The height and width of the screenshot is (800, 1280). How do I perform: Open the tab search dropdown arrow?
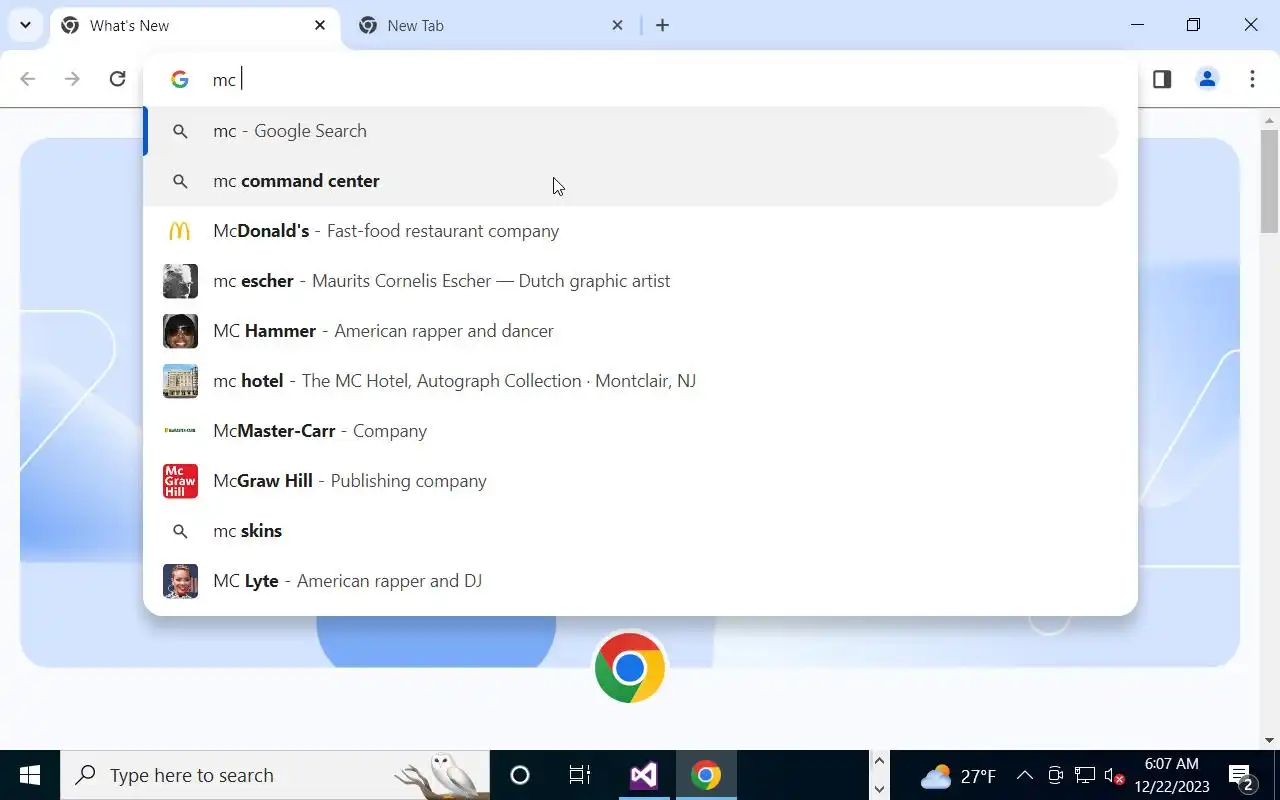(x=25, y=25)
